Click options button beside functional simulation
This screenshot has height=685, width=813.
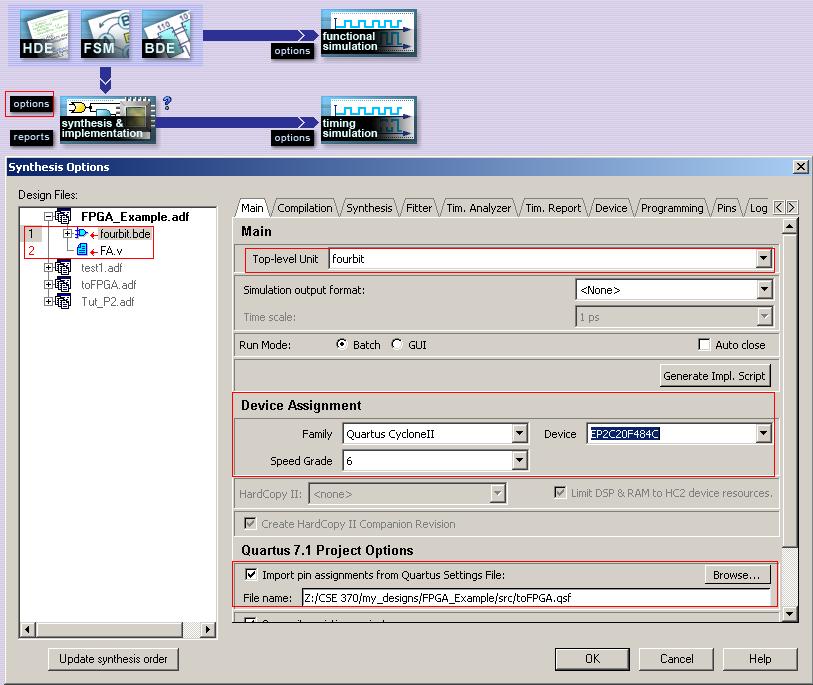(x=292, y=51)
